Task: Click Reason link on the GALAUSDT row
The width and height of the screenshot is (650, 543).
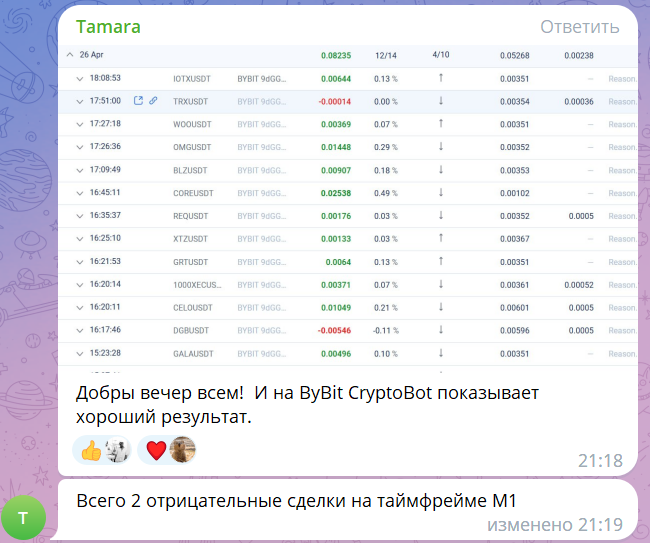Action: (x=623, y=354)
